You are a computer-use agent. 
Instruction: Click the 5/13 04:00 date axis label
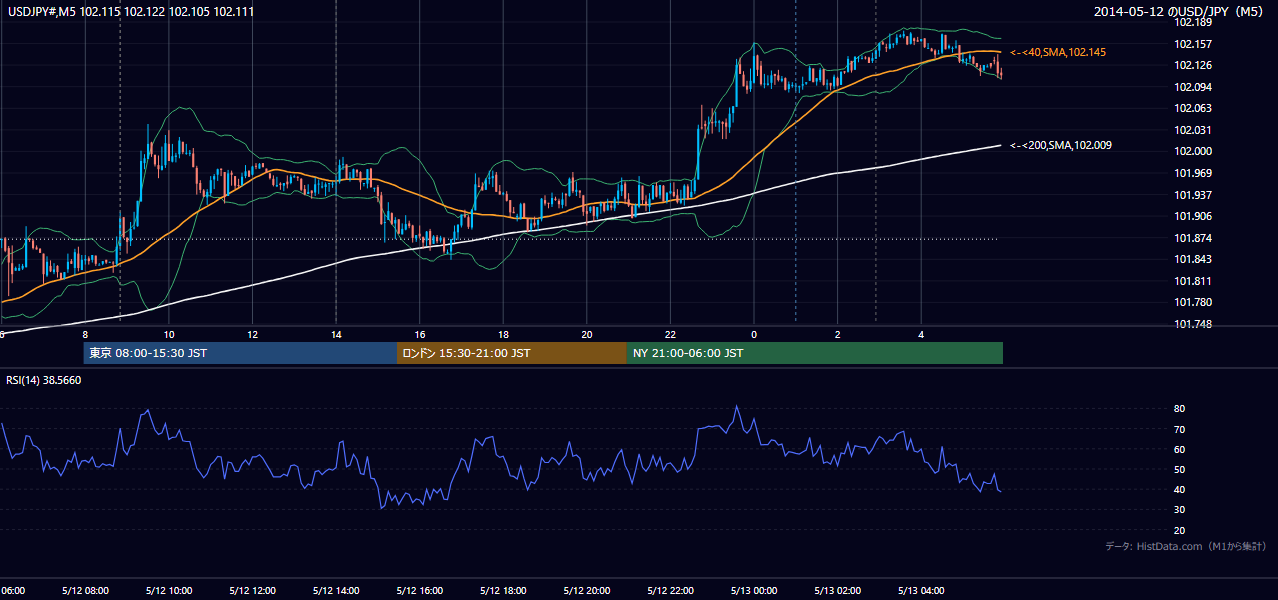pos(922,591)
